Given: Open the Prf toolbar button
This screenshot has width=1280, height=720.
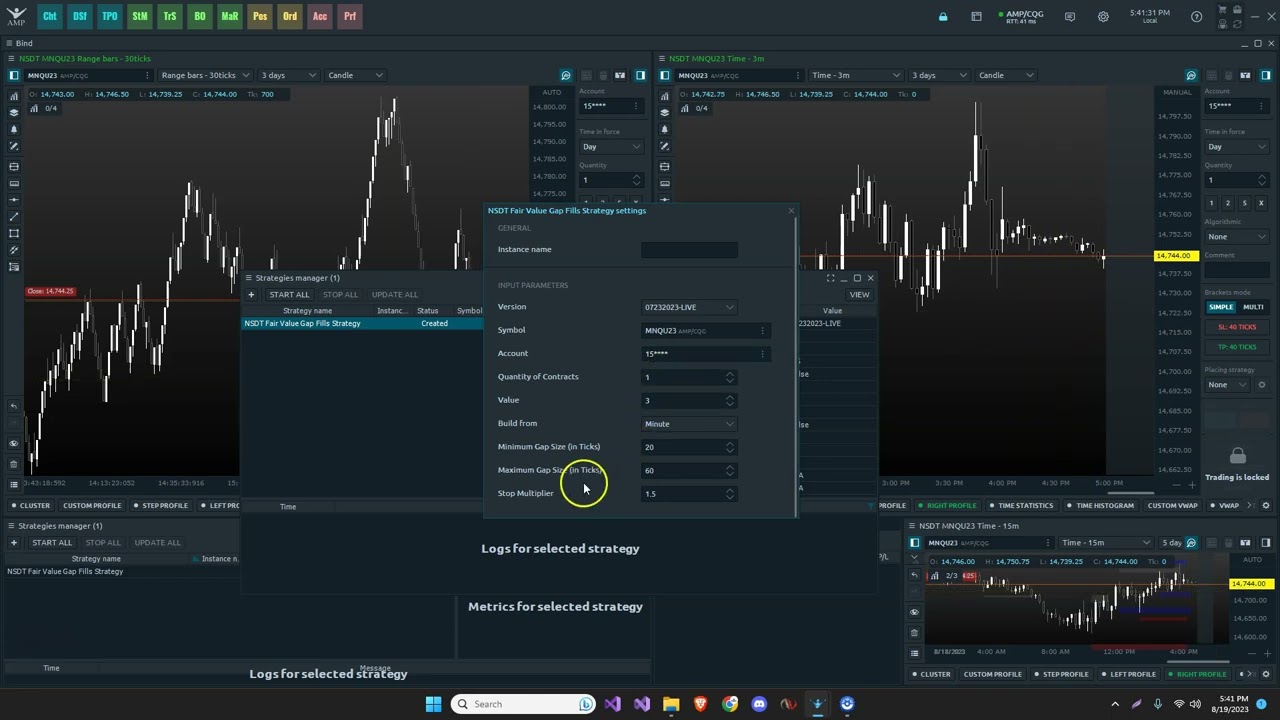Looking at the screenshot, I should (350, 16).
